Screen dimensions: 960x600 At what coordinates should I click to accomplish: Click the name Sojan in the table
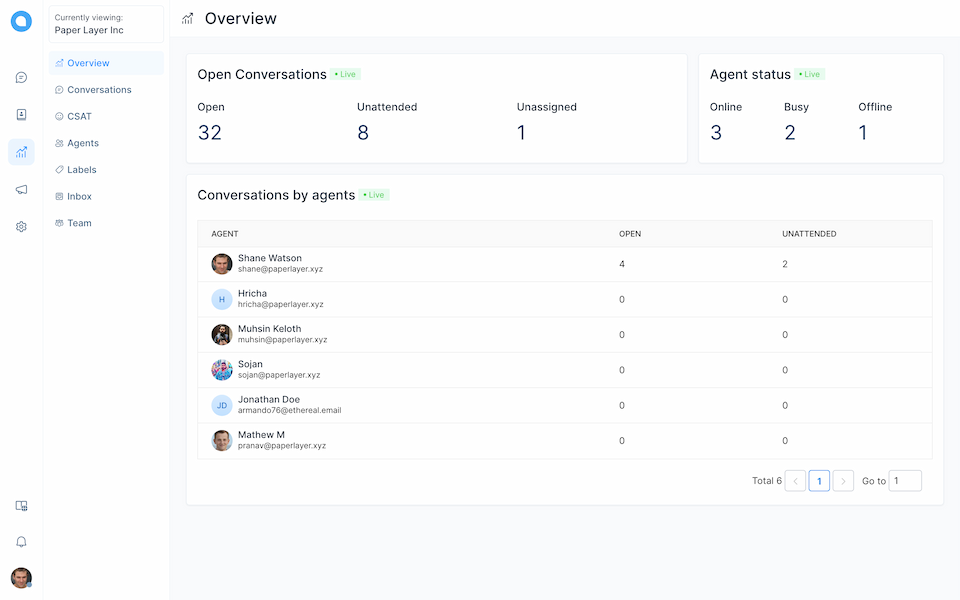(x=250, y=364)
